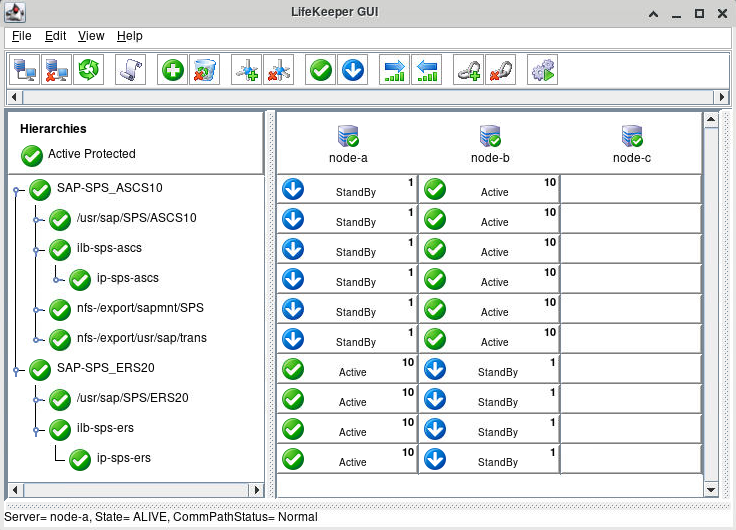The height and width of the screenshot is (530, 736).
Task: Select ip-sps-ers resource in the tree
Action: point(124,458)
